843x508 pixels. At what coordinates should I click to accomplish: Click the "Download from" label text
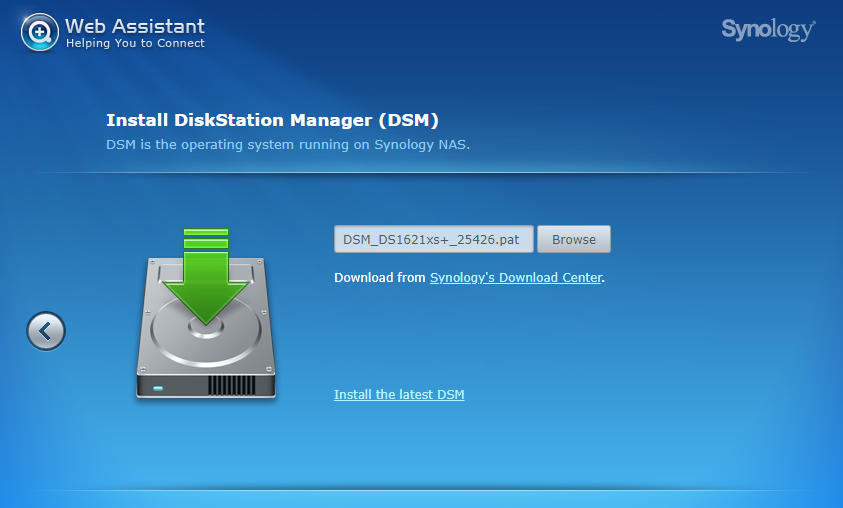click(x=379, y=278)
